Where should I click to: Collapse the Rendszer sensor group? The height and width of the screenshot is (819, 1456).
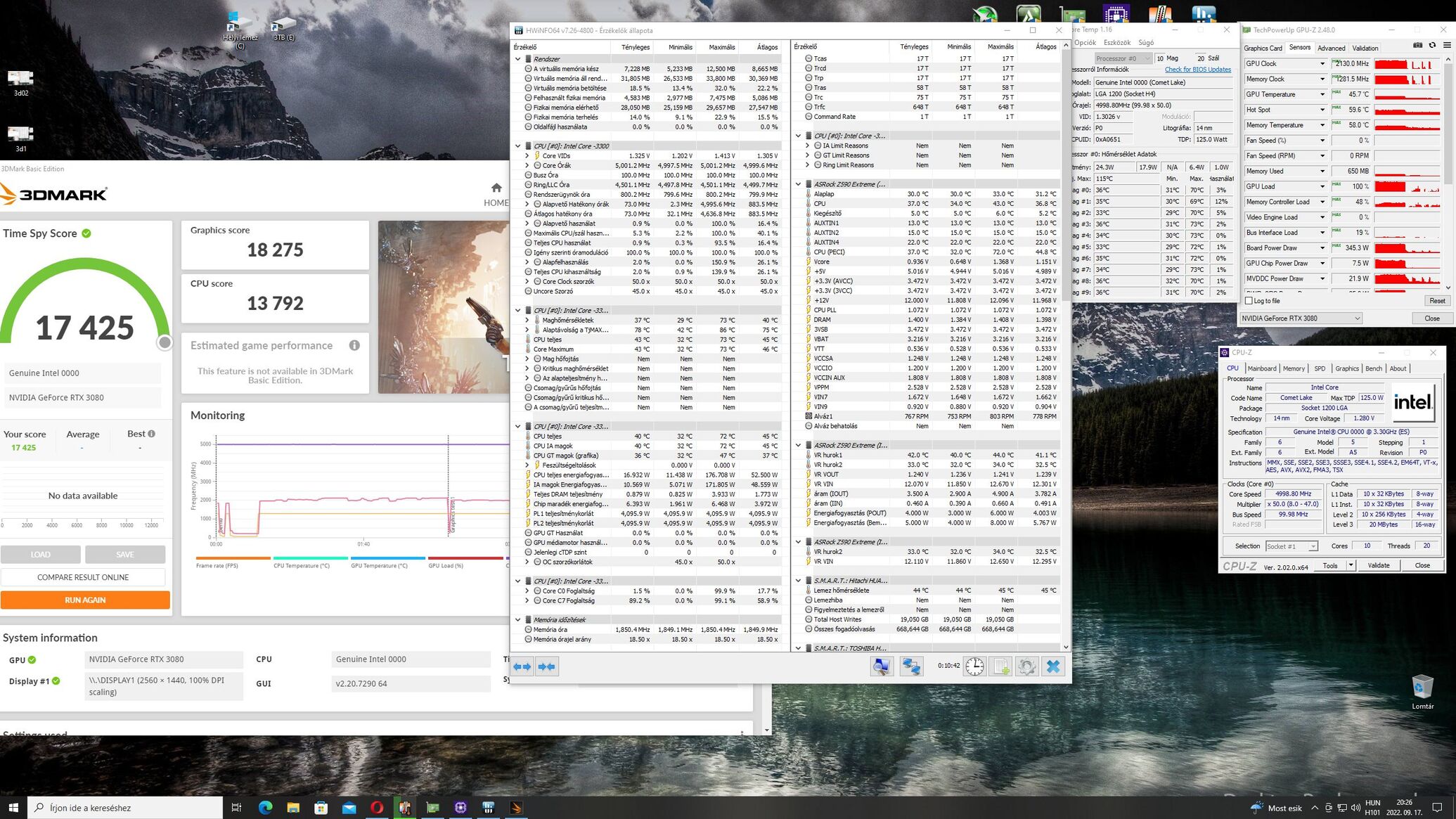(x=518, y=59)
